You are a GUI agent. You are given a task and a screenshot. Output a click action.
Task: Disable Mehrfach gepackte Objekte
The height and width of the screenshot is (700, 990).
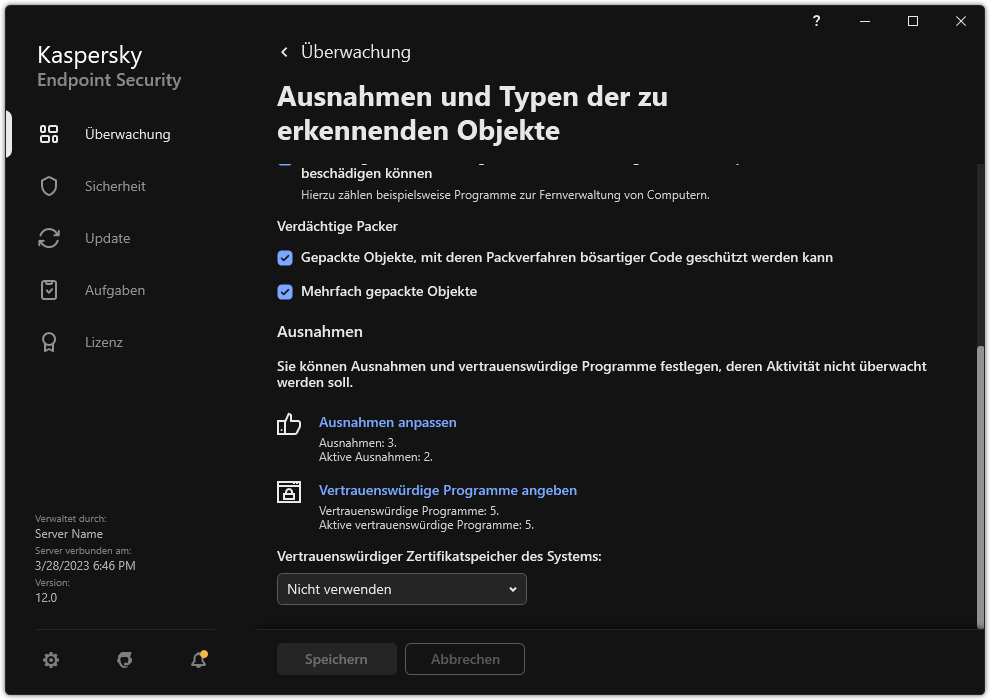click(x=285, y=291)
